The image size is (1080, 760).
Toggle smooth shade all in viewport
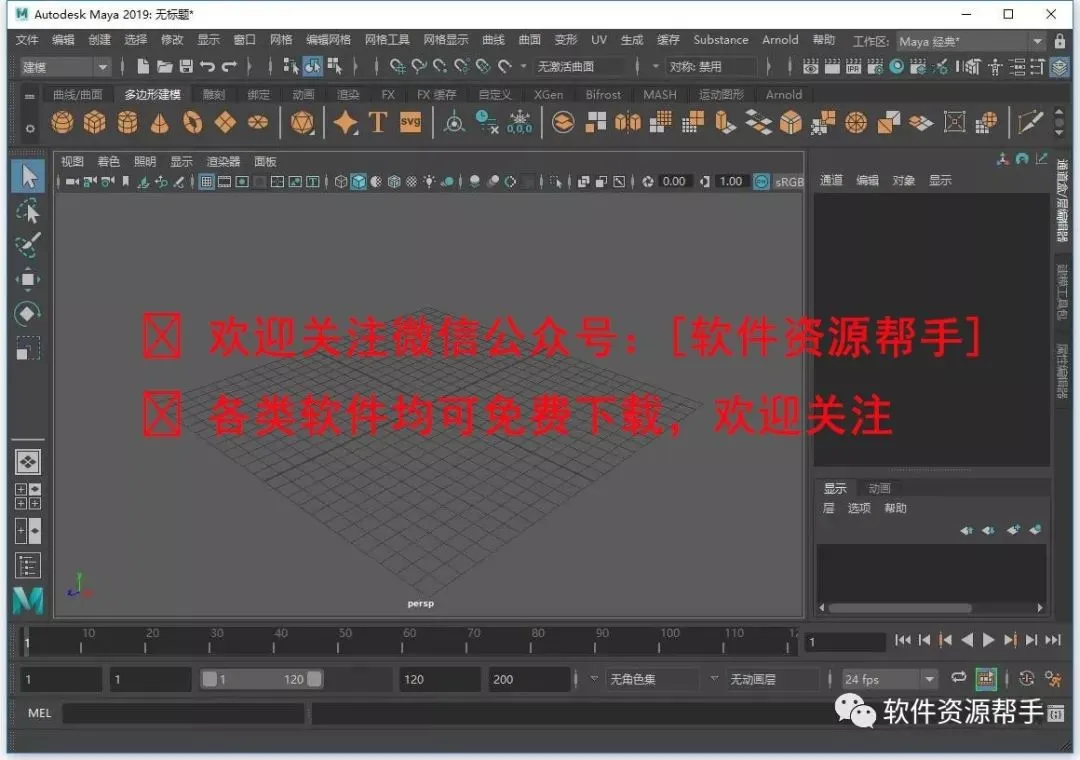358,182
